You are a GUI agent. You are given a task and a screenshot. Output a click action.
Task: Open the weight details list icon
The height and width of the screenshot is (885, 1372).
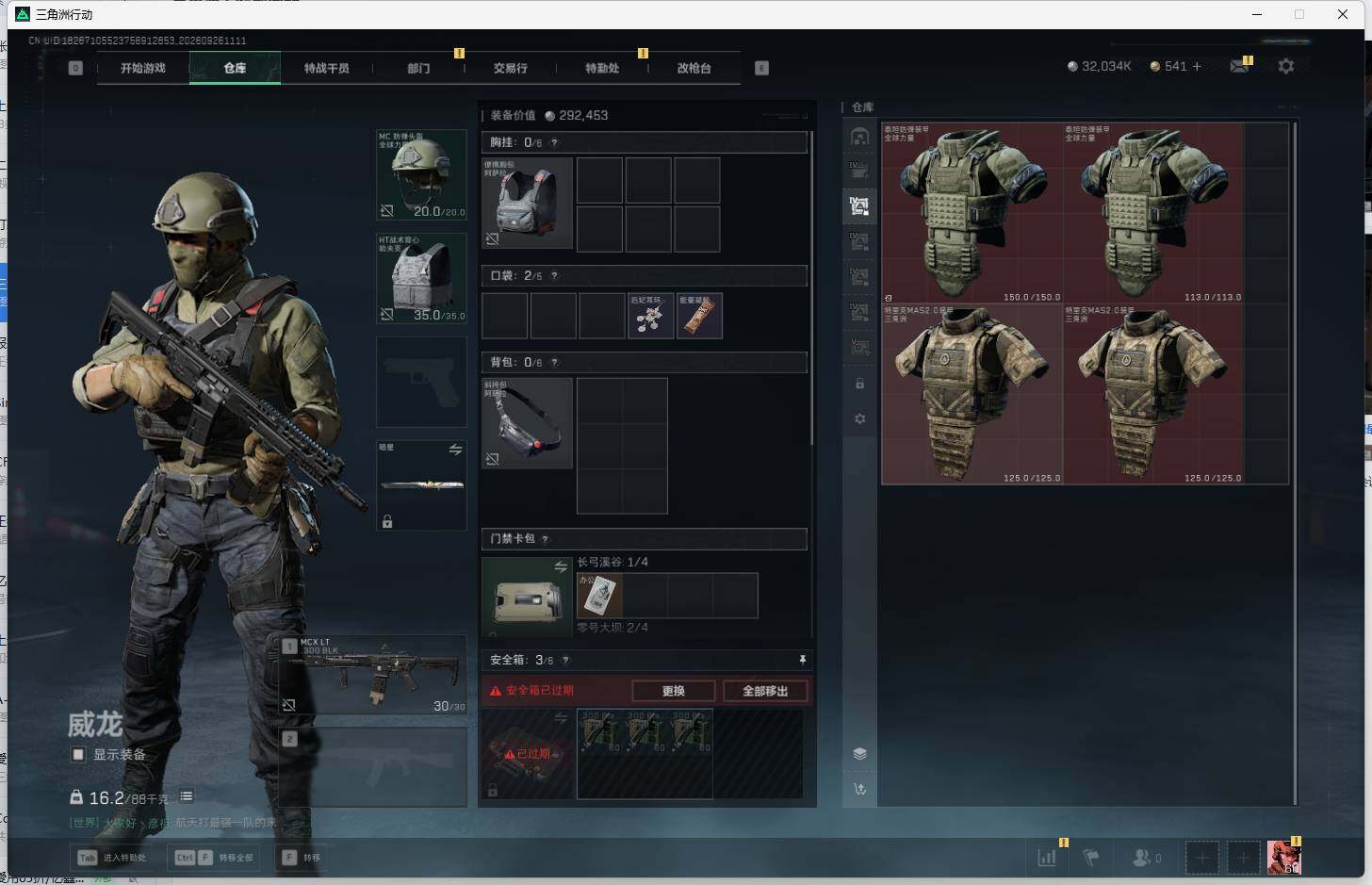pyautogui.click(x=187, y=796)
